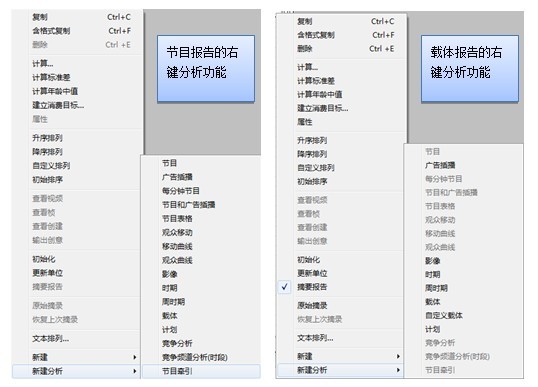Choose 时期 in 载体报告 submenu
Viewport: 538px width, 387px height.
[x=433, y=274]
